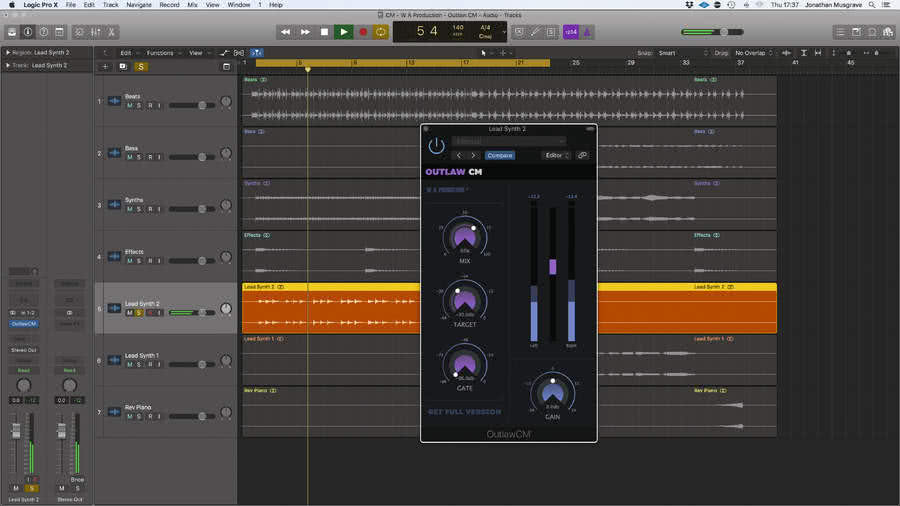This screenshot has height=506, width=900.
Task: Adjust the Beats track volume slider
Action: coord(192,106)
